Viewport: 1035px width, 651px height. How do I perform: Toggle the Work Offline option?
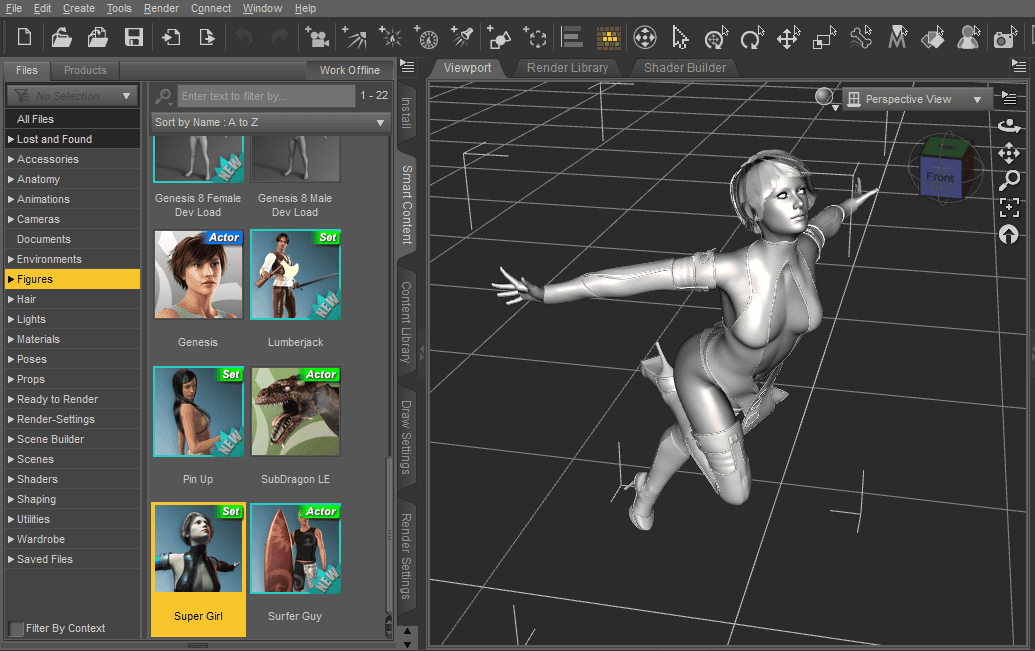coord(349,70)
